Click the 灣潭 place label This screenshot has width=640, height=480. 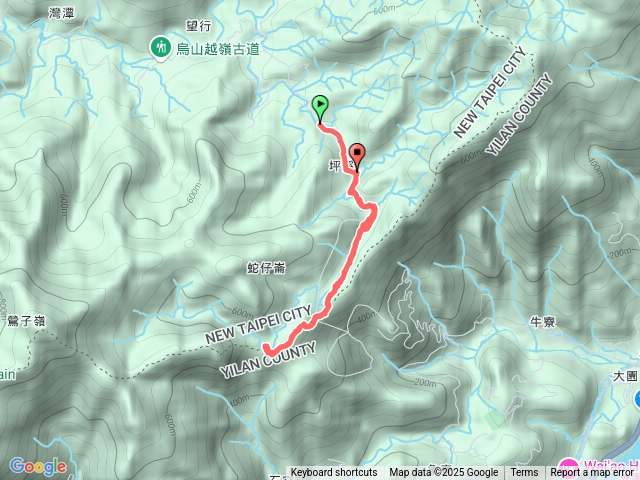coord(62,13)
